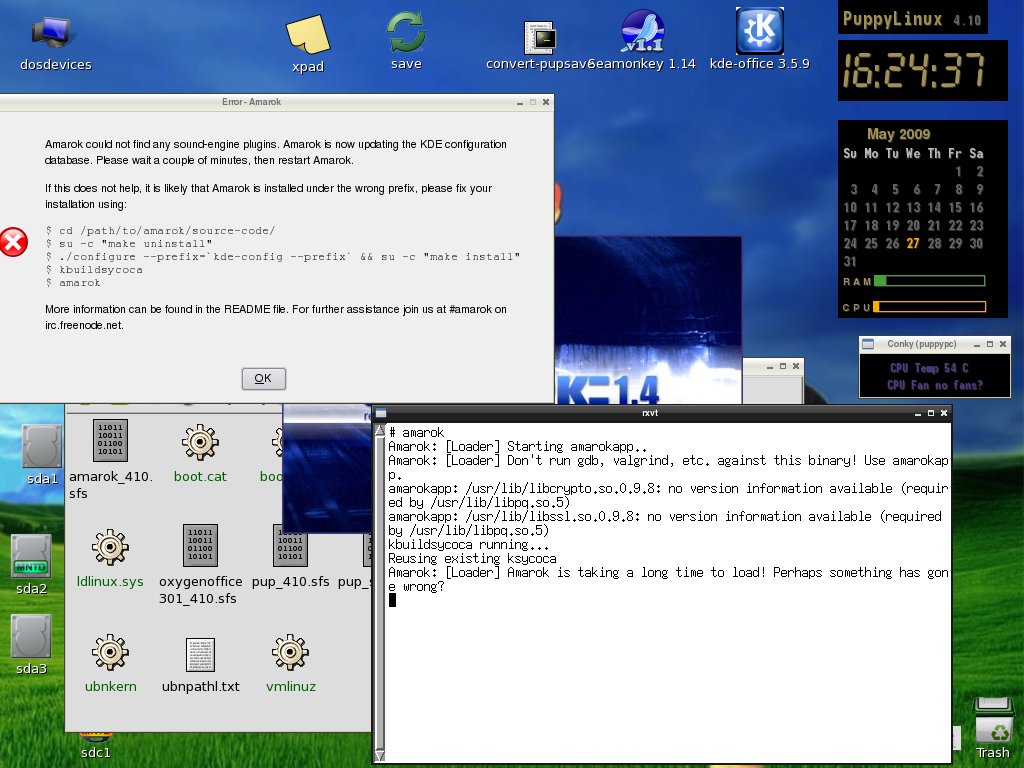Select the vmlinuz file icon

pos(290,652)
